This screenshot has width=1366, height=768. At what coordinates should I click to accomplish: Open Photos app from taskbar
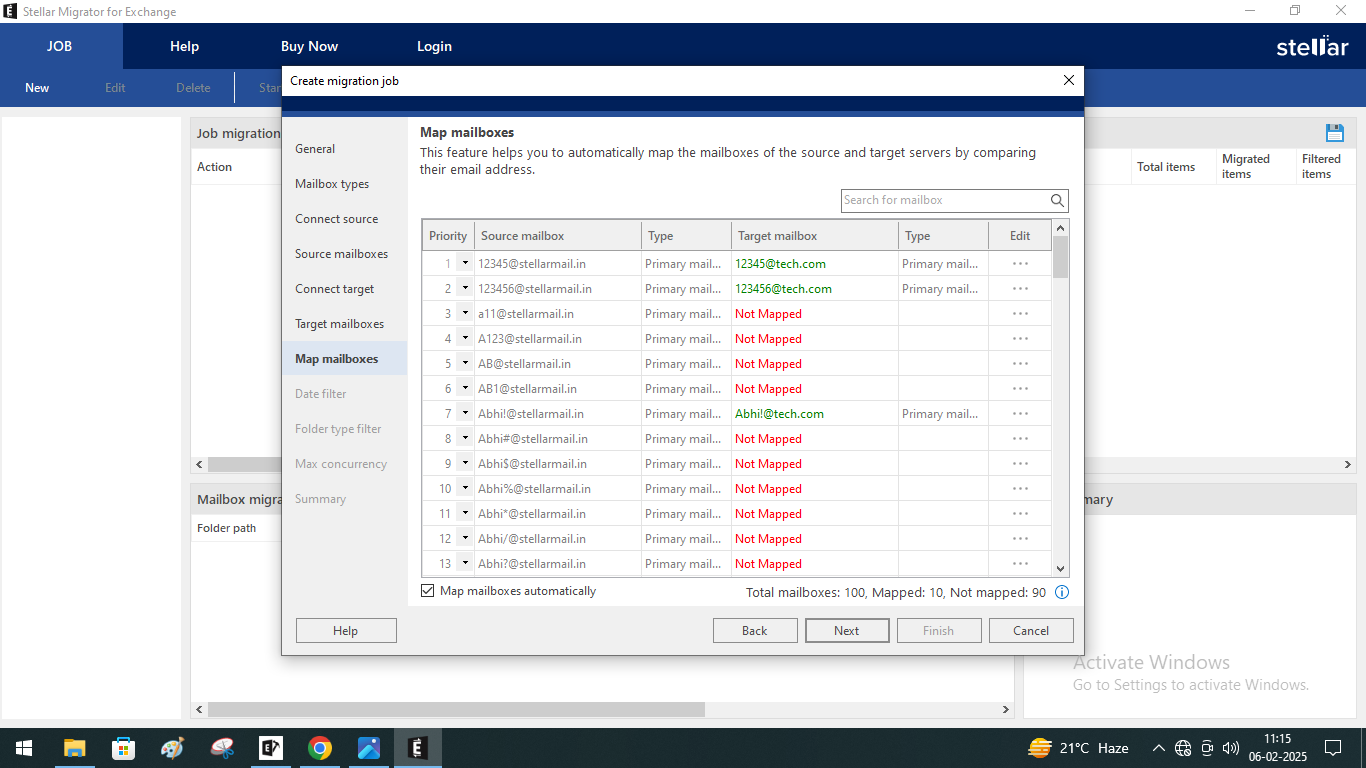point(369,748)
